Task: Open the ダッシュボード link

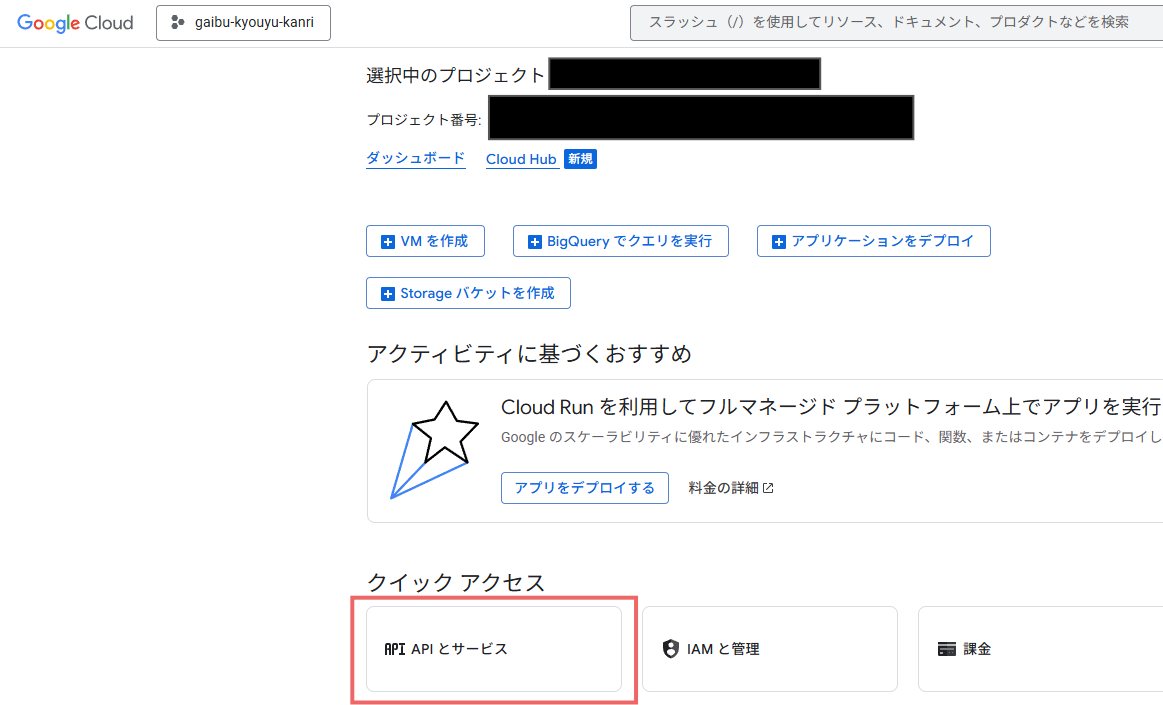Action: 415,158
